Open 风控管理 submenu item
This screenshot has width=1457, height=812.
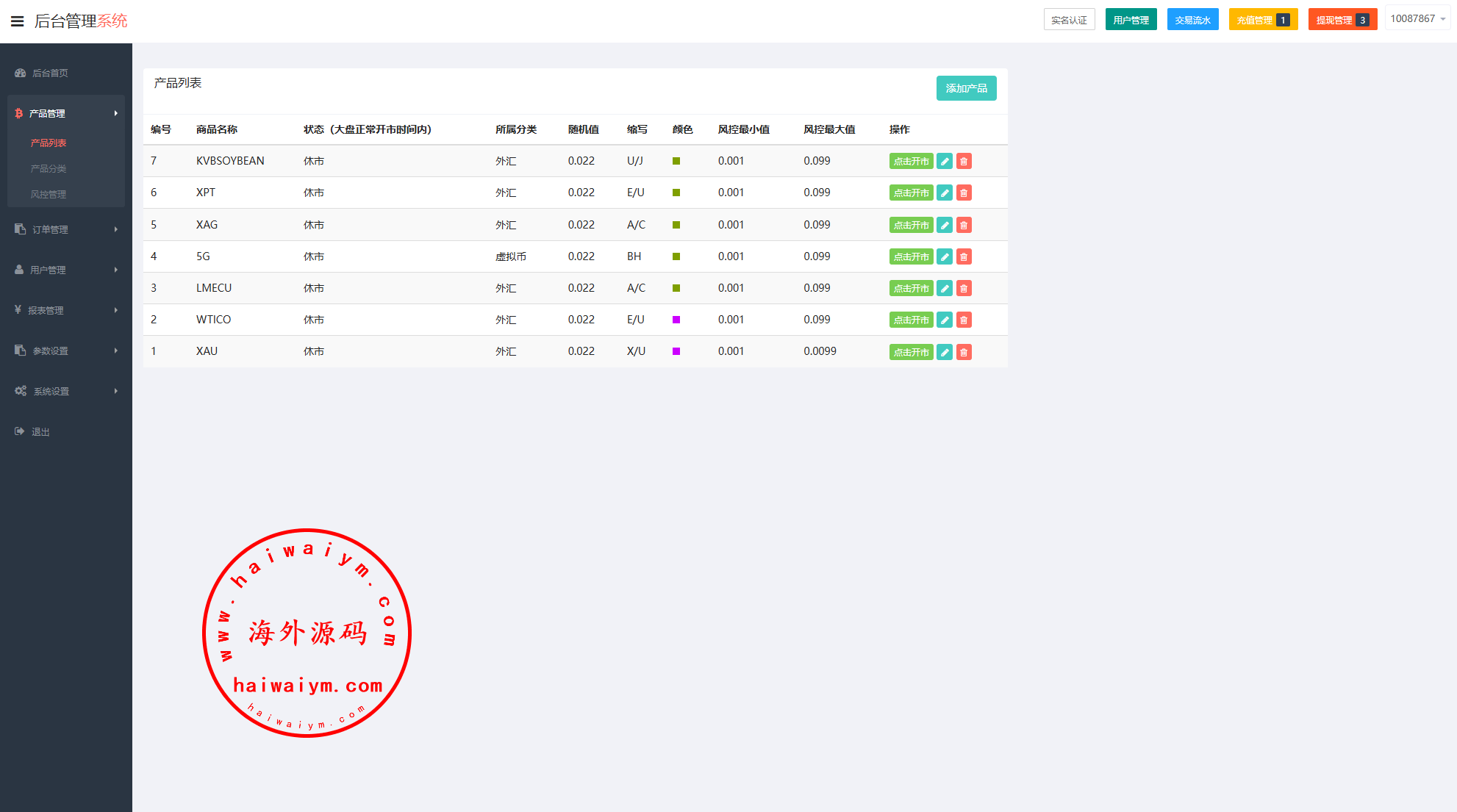pos(49,194)
